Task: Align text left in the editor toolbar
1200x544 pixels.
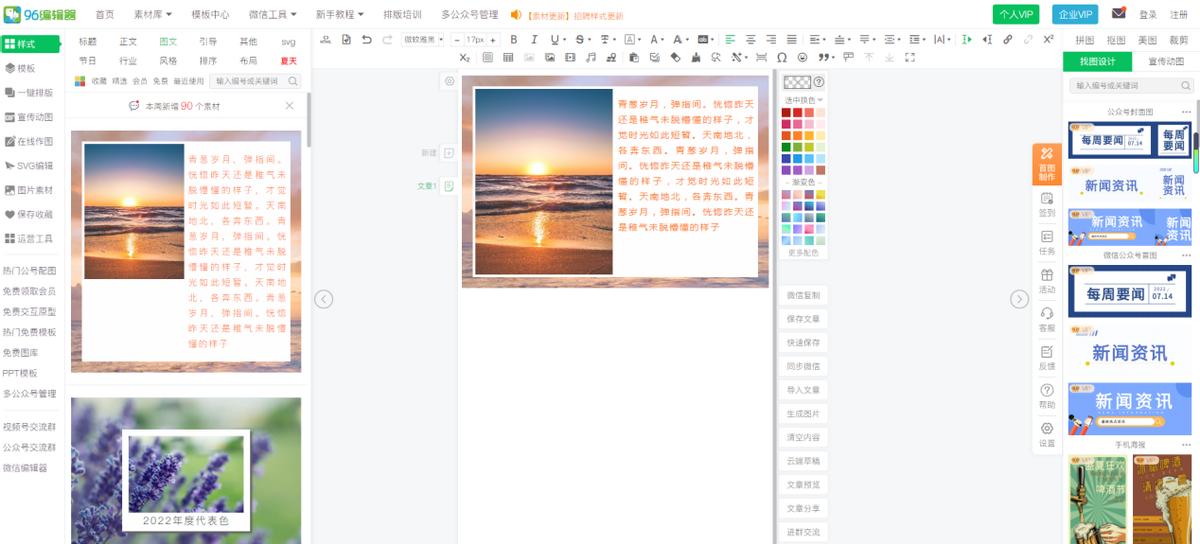Action: click(729, 40)
